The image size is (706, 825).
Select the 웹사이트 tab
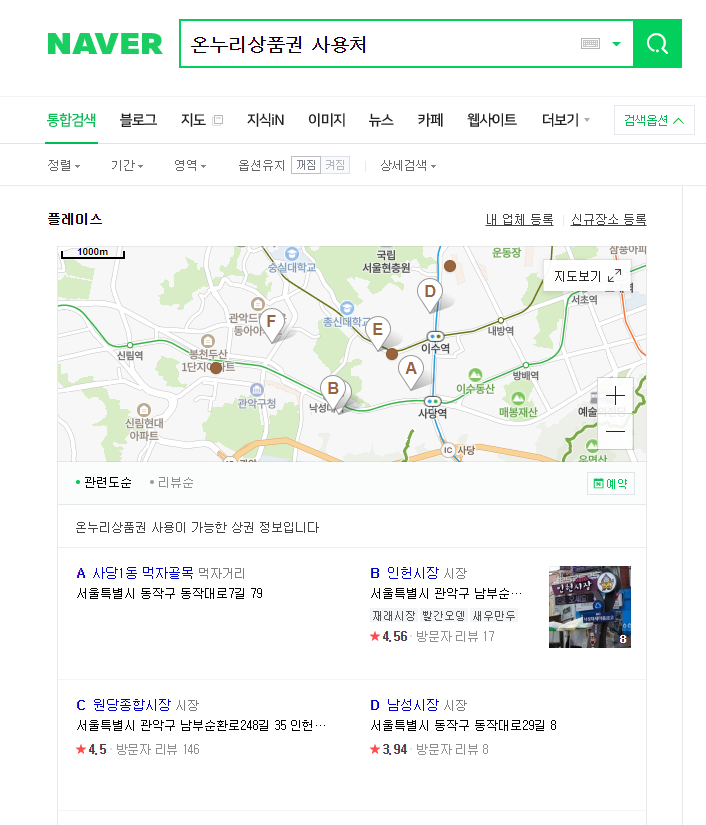[x=492, y=120]
